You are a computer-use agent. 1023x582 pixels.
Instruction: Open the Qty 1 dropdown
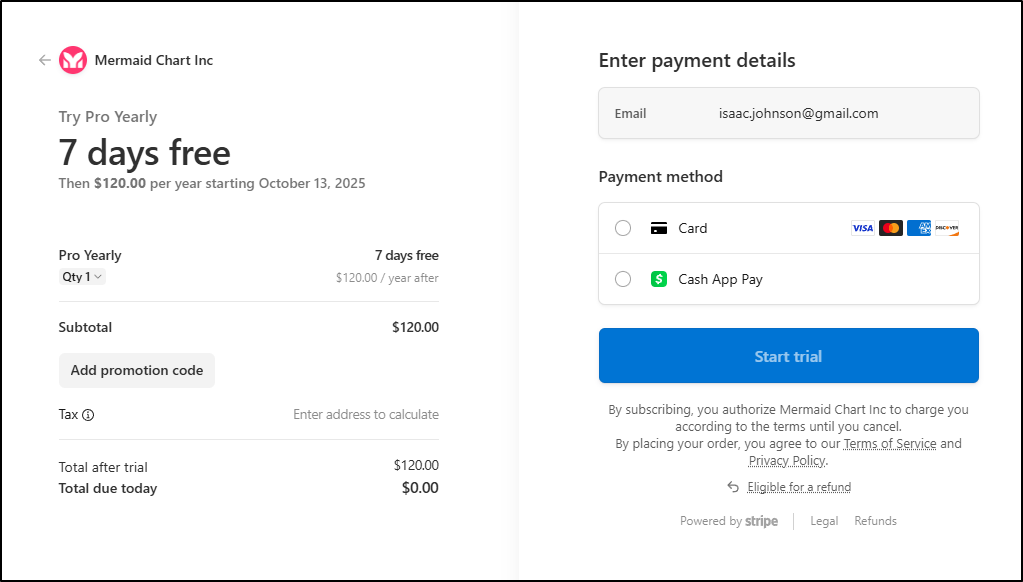coord(82,277)
